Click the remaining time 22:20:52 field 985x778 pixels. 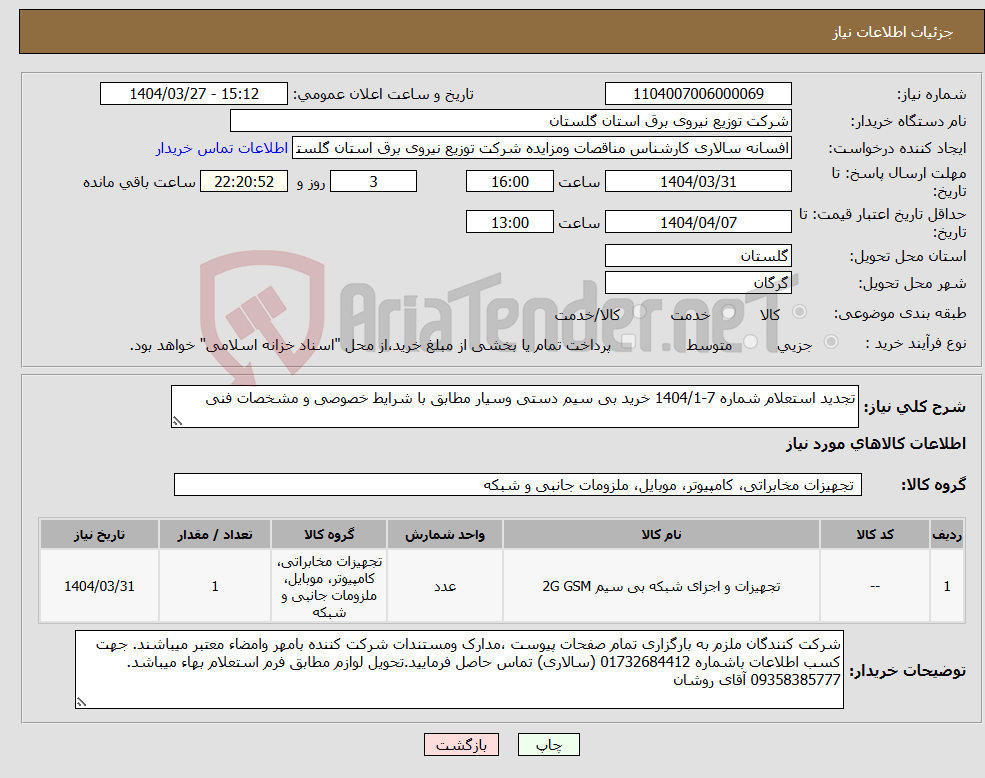click(x=244, y=182)
